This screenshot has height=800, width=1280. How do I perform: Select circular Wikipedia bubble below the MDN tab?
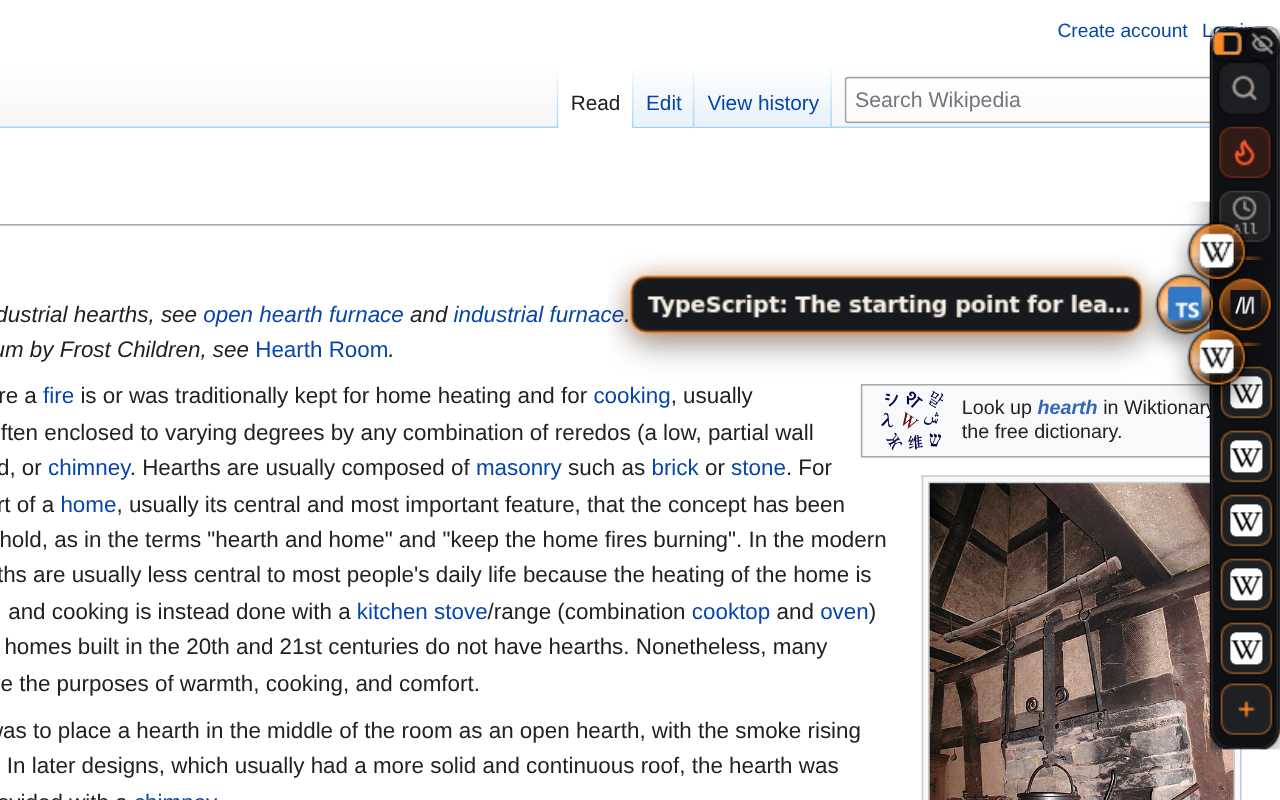(x=1216, y=356)
